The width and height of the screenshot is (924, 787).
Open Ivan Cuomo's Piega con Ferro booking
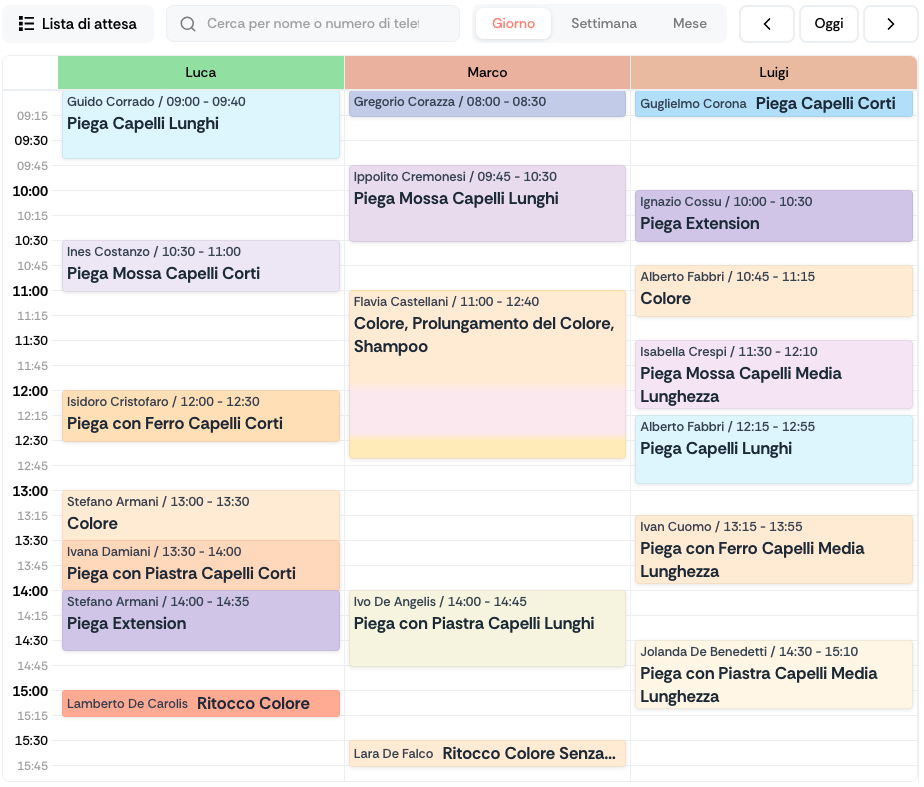(x=774, y=548)
